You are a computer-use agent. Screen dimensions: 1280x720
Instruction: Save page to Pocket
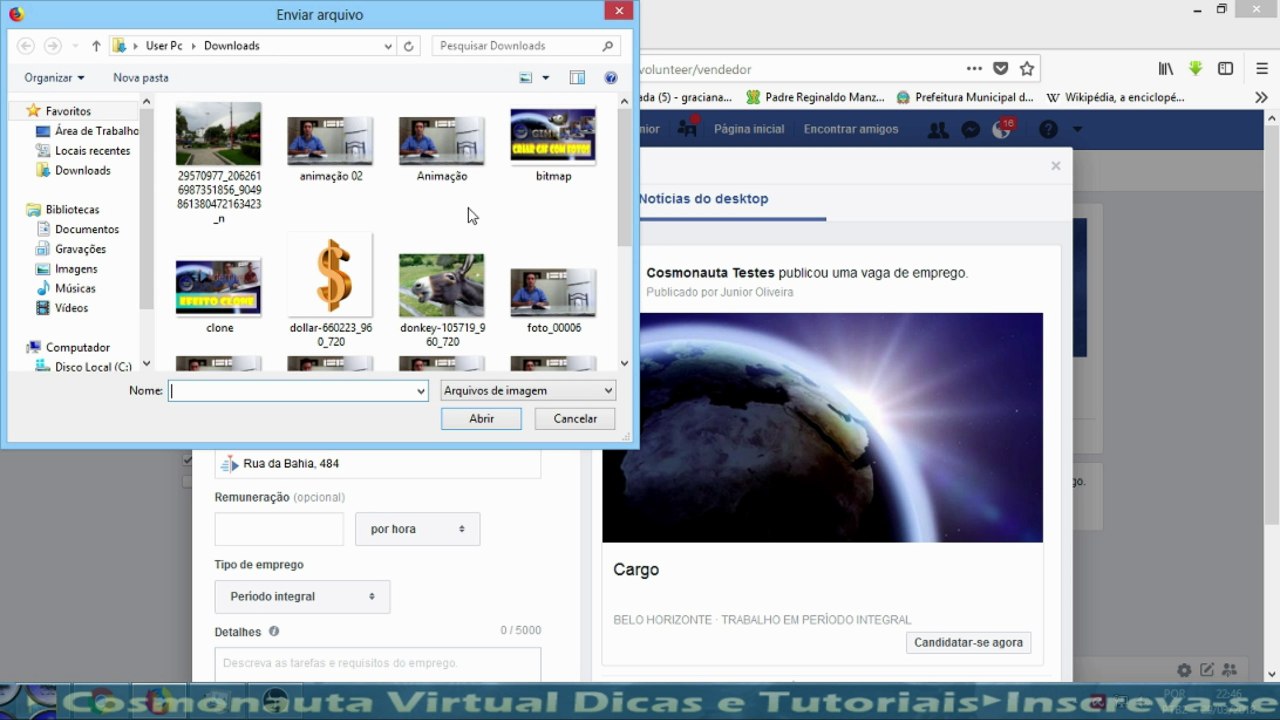1000,69
